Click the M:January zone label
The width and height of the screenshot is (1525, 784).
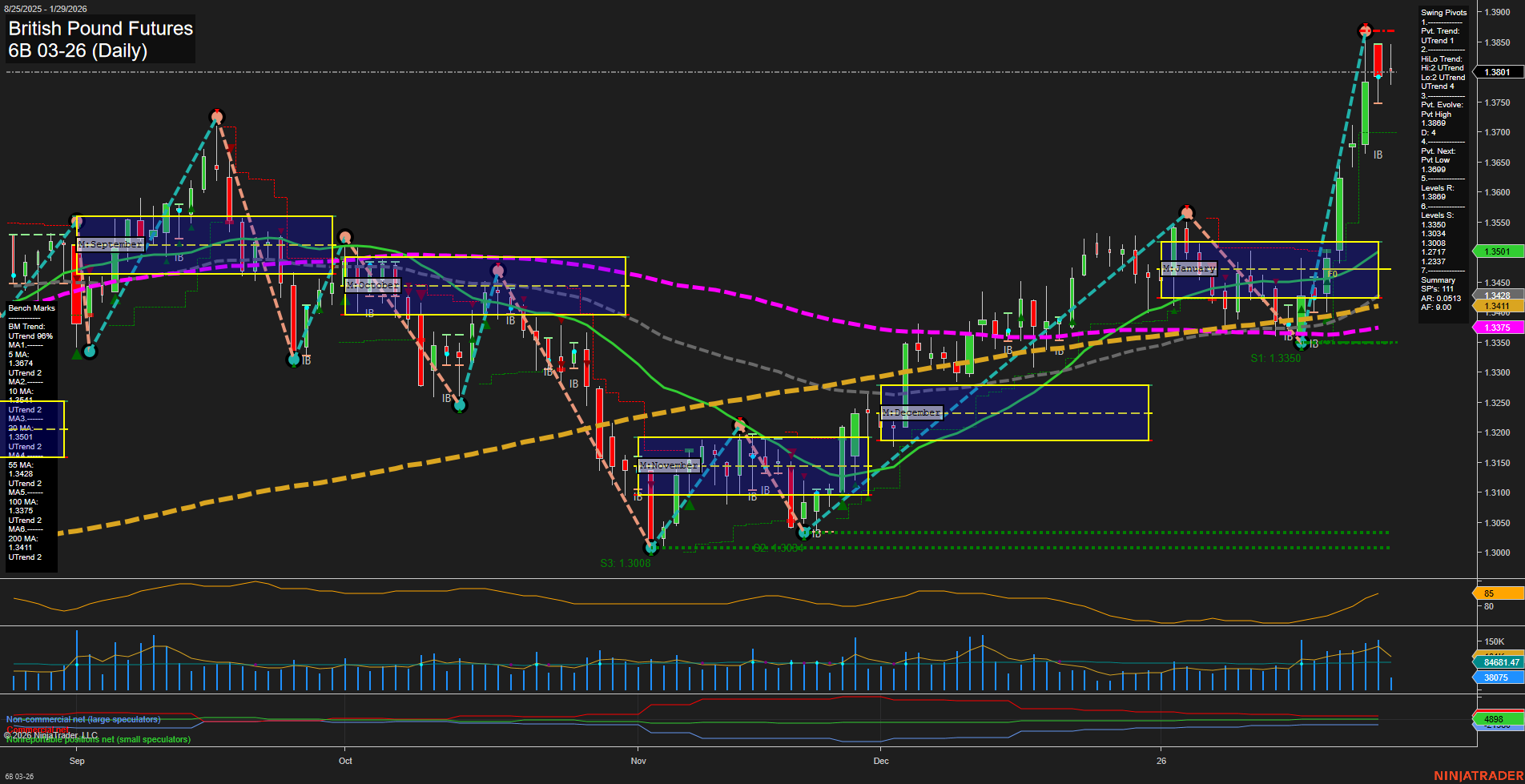[1191, 268]
